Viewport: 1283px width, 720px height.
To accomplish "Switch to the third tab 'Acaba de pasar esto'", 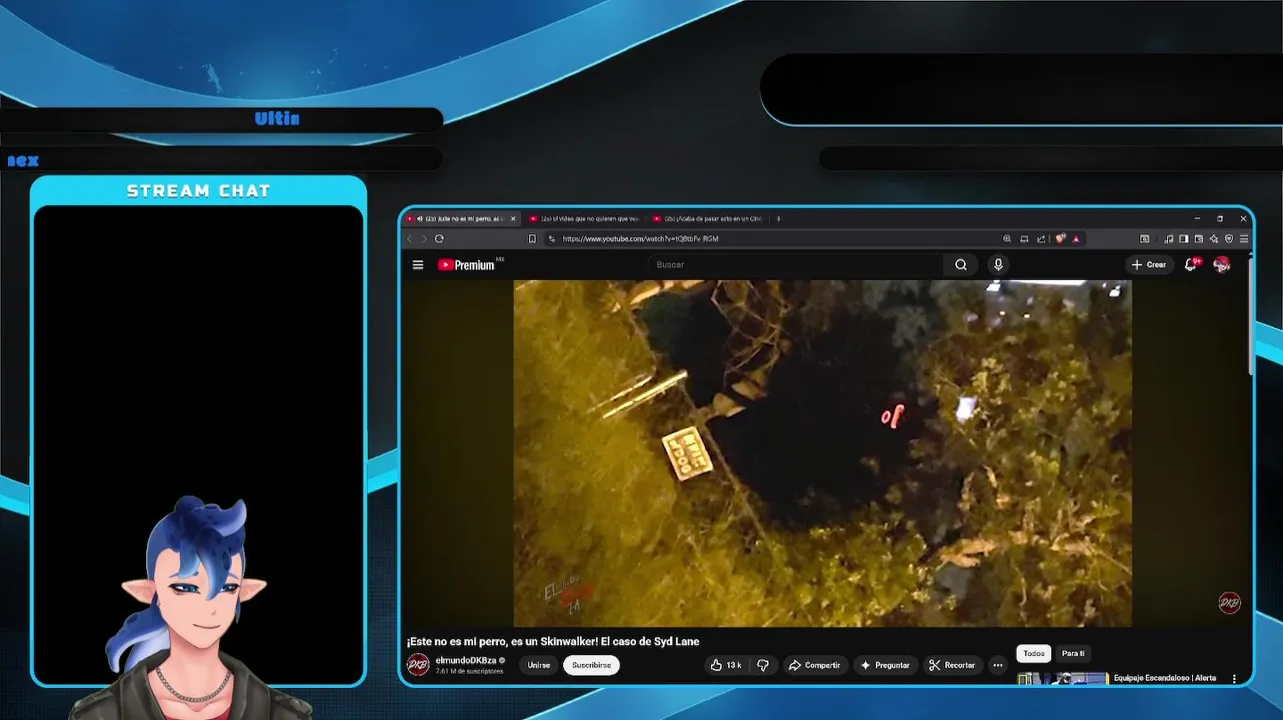I will (708, 218).
